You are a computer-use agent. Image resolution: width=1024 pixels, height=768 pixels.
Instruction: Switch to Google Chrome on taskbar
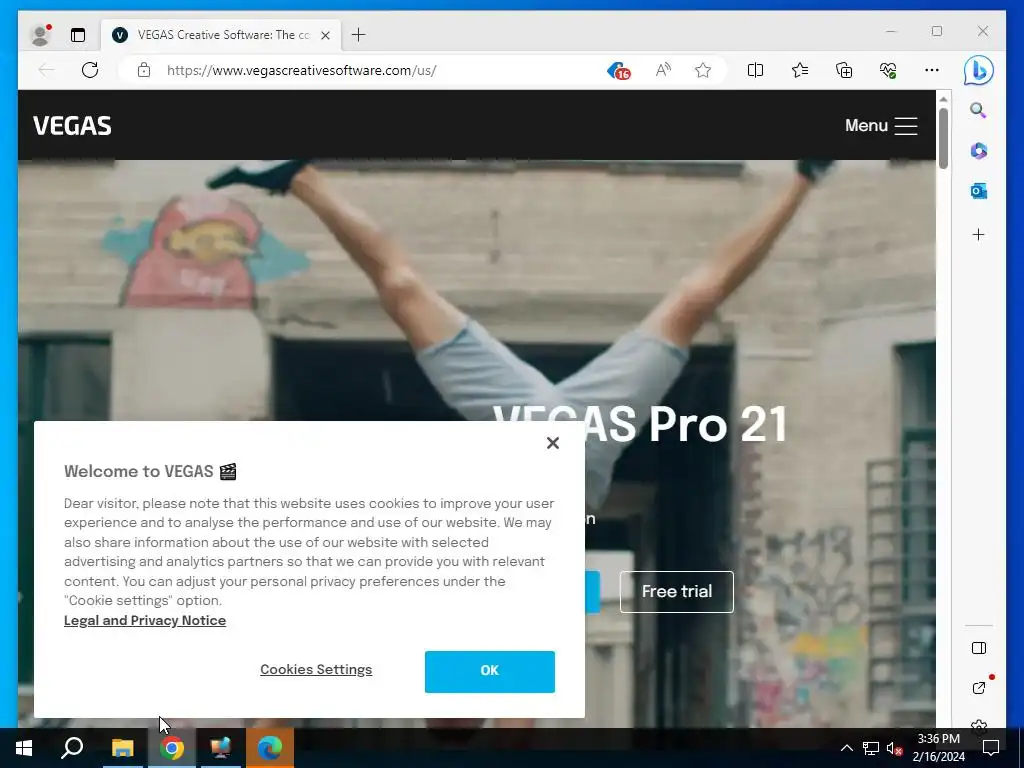[172, 748]
